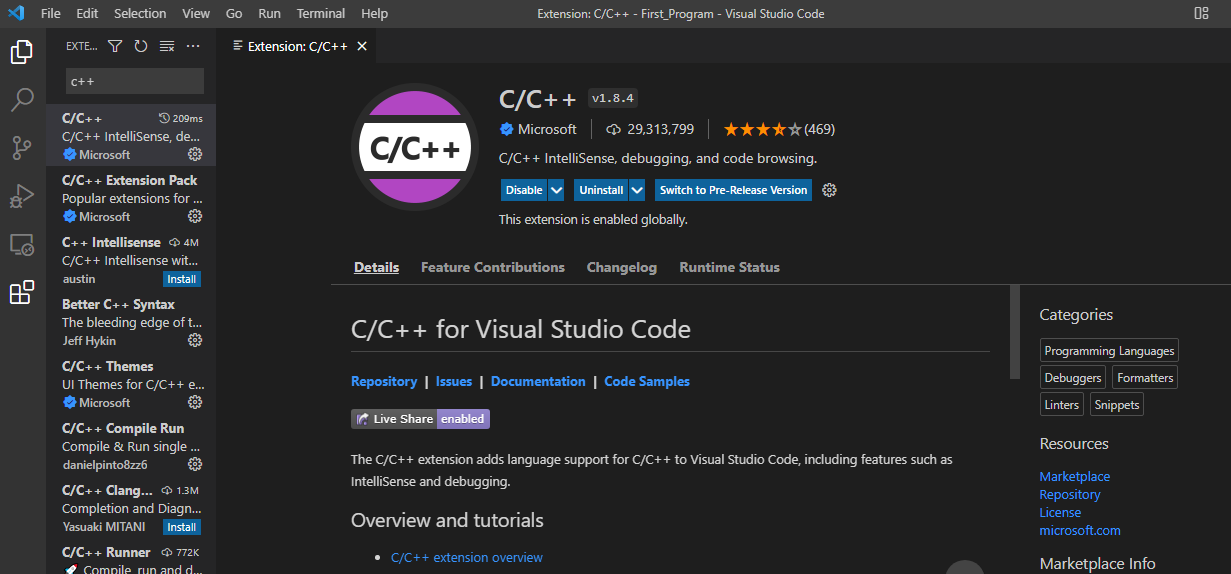Select the Snippets category
The width and height of the screenshot is (1231, 574).
[x=1116, y=405]
